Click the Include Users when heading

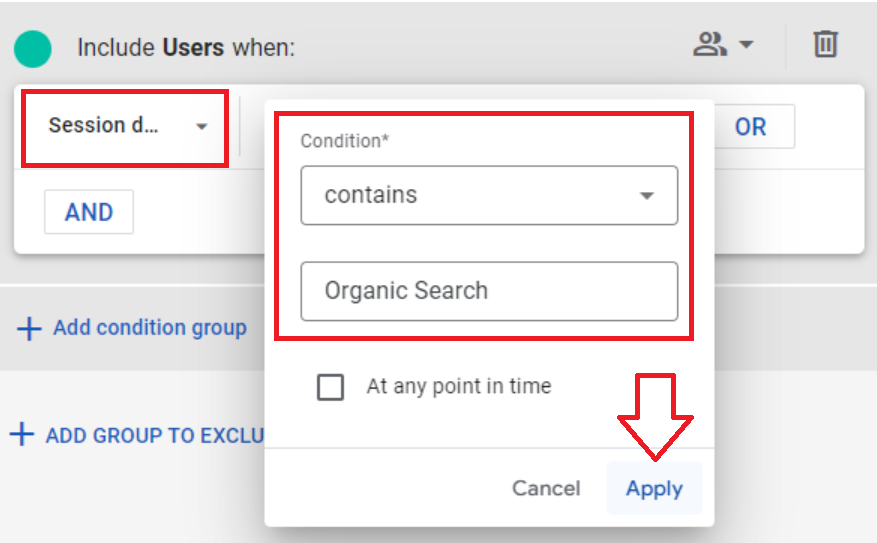(186, 48)
